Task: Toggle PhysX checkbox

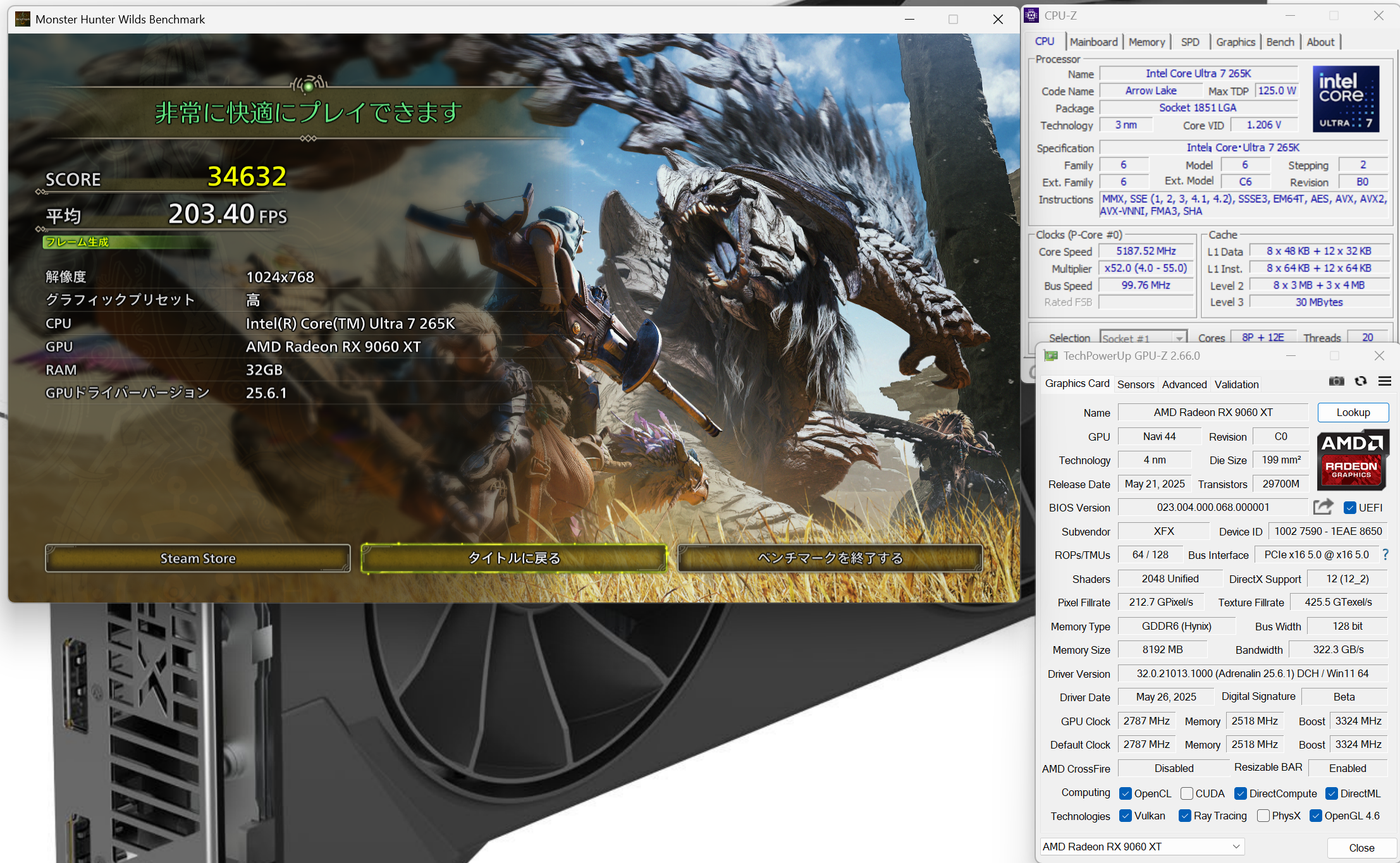Action: (1263, 816)
